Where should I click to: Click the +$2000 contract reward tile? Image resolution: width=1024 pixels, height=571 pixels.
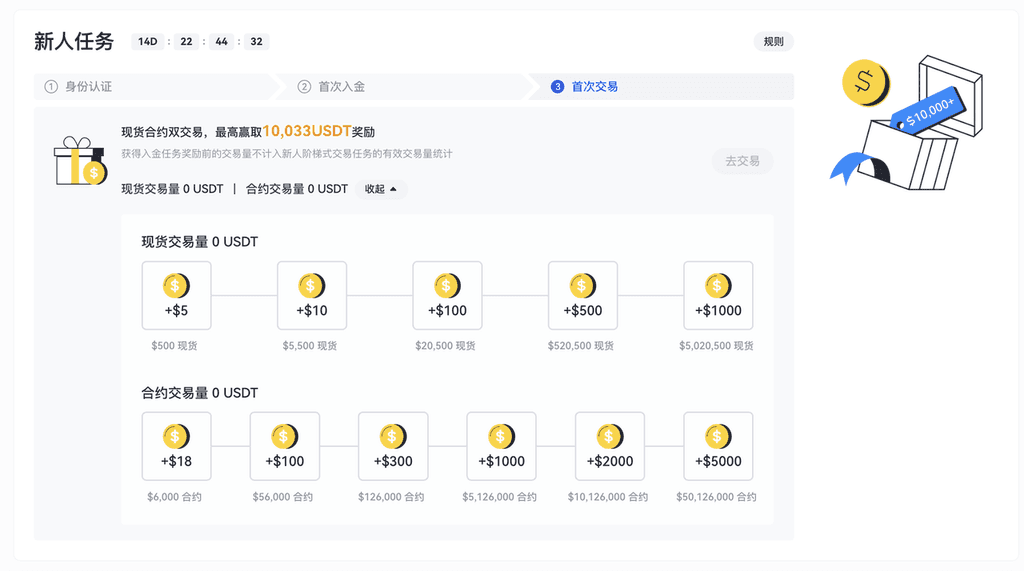[609, 446]
